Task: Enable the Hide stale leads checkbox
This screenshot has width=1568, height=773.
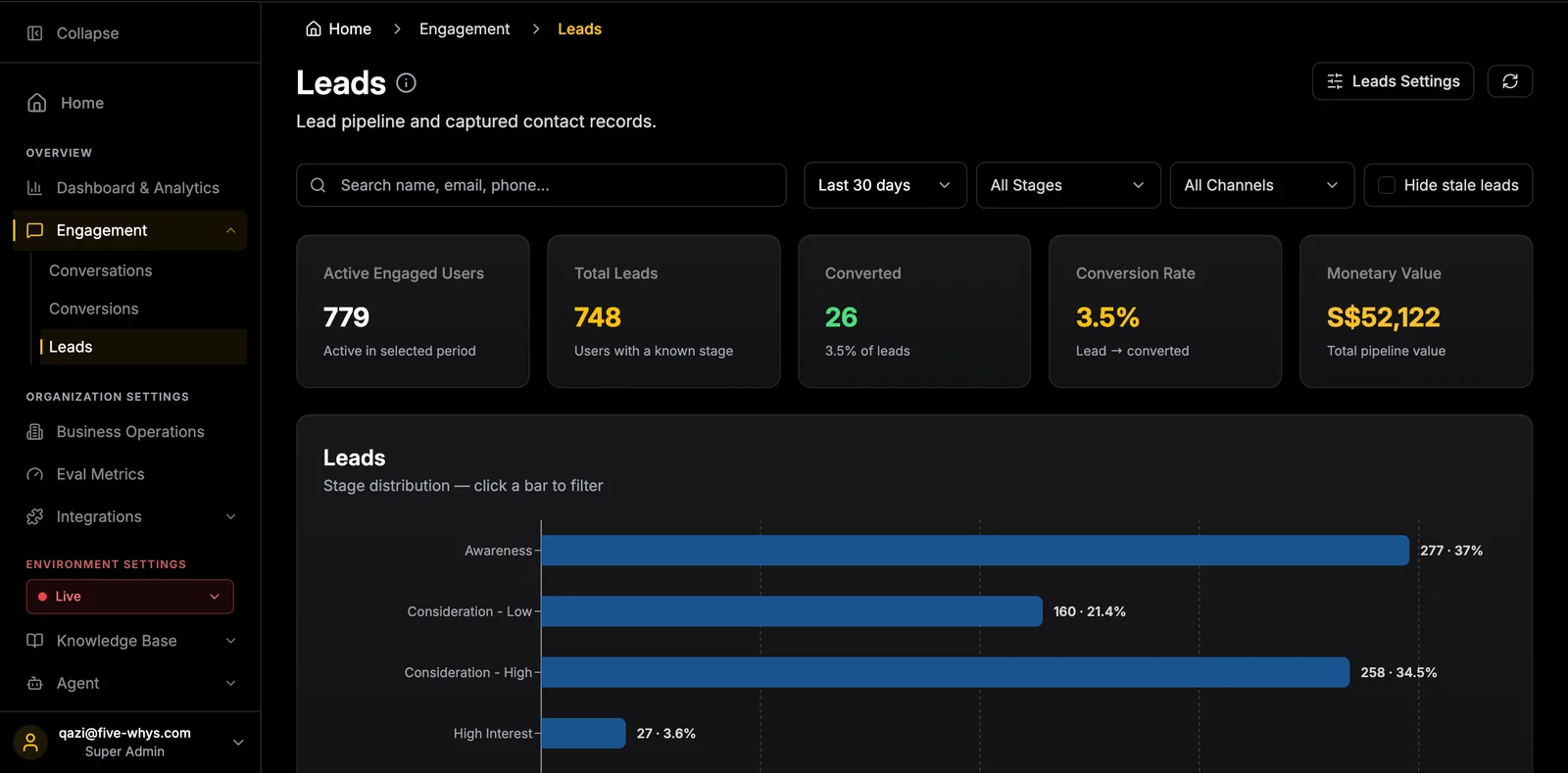Action: 1387,185
